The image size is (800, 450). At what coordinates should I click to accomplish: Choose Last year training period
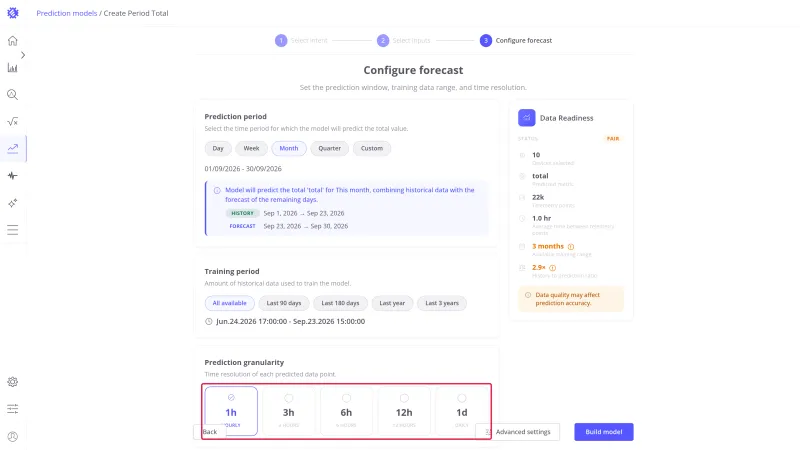click(392, 303)
